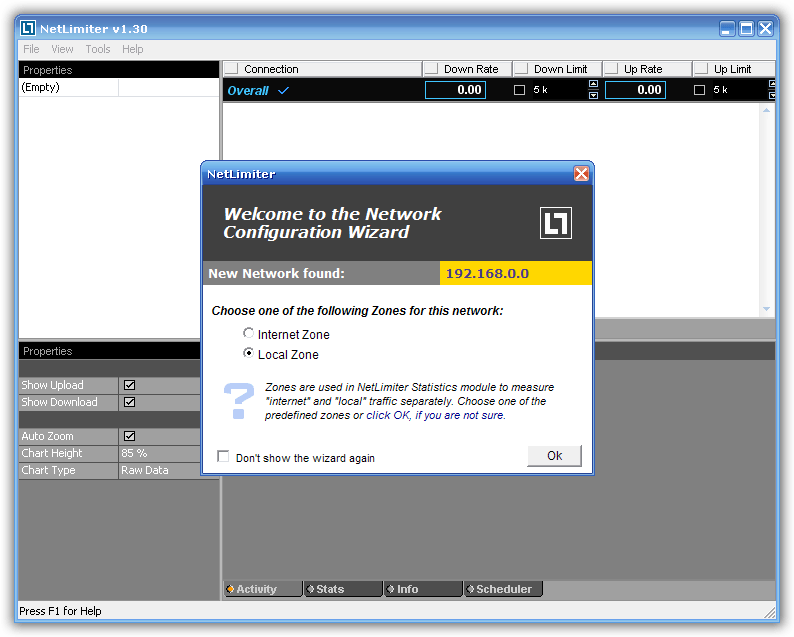The width and height of the screenshot is (794, 637).
Task: Click the Up Rate column header
Action: [x=647, y=68]
